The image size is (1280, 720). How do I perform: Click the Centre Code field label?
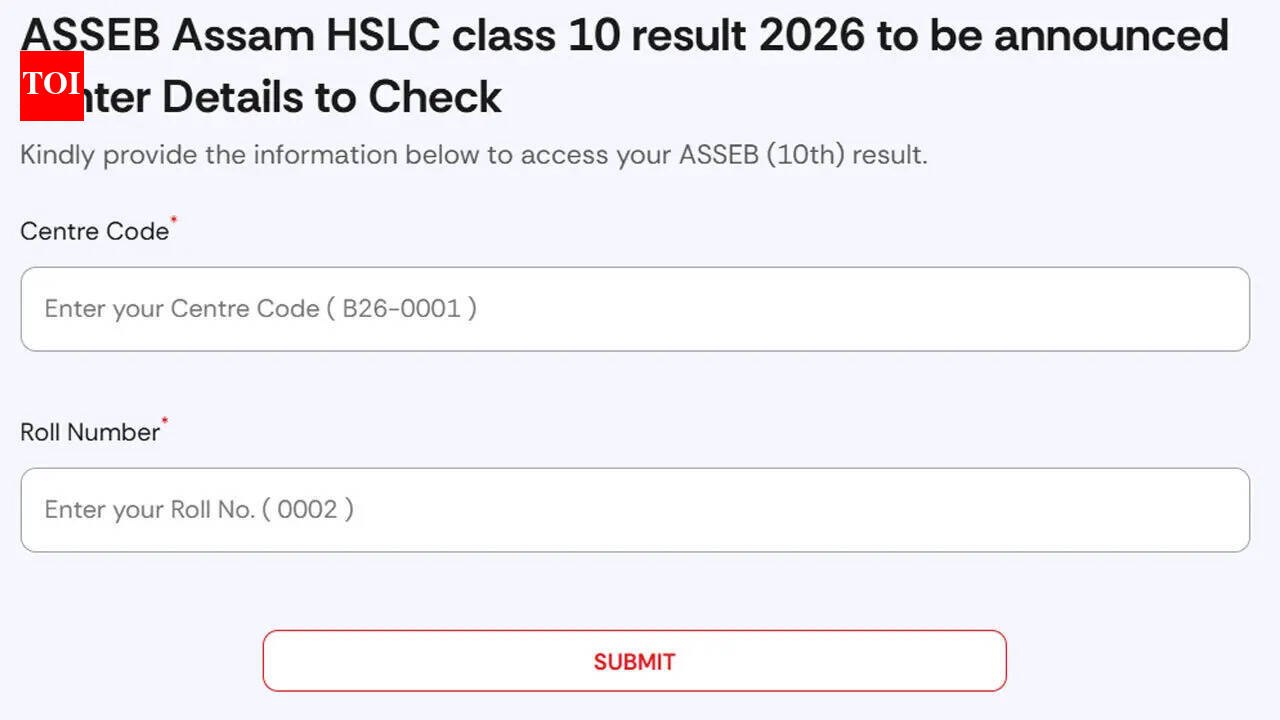click(x=94, y=232)
